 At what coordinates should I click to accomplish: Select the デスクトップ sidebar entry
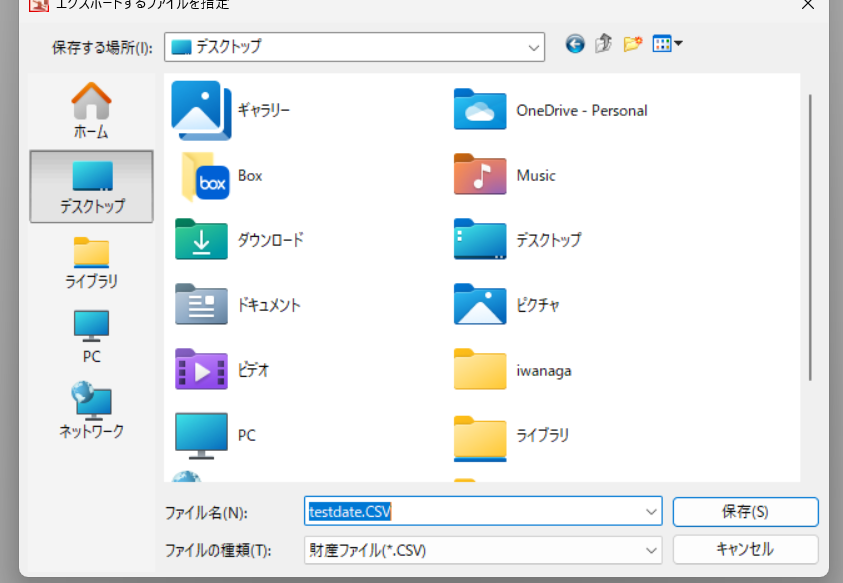90,186
